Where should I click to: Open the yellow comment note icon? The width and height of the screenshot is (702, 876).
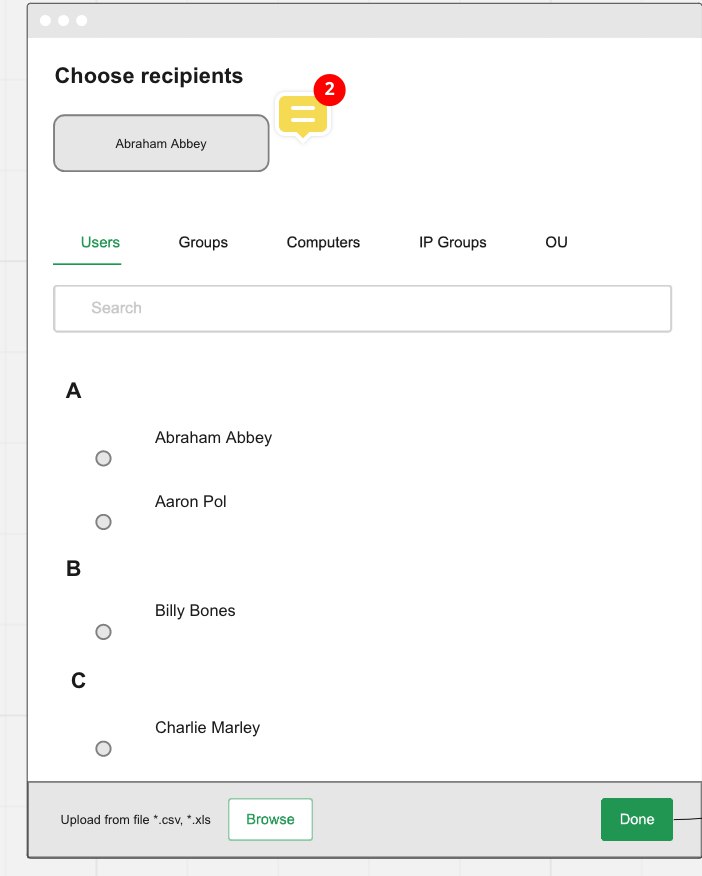click(x=302, y=117)
